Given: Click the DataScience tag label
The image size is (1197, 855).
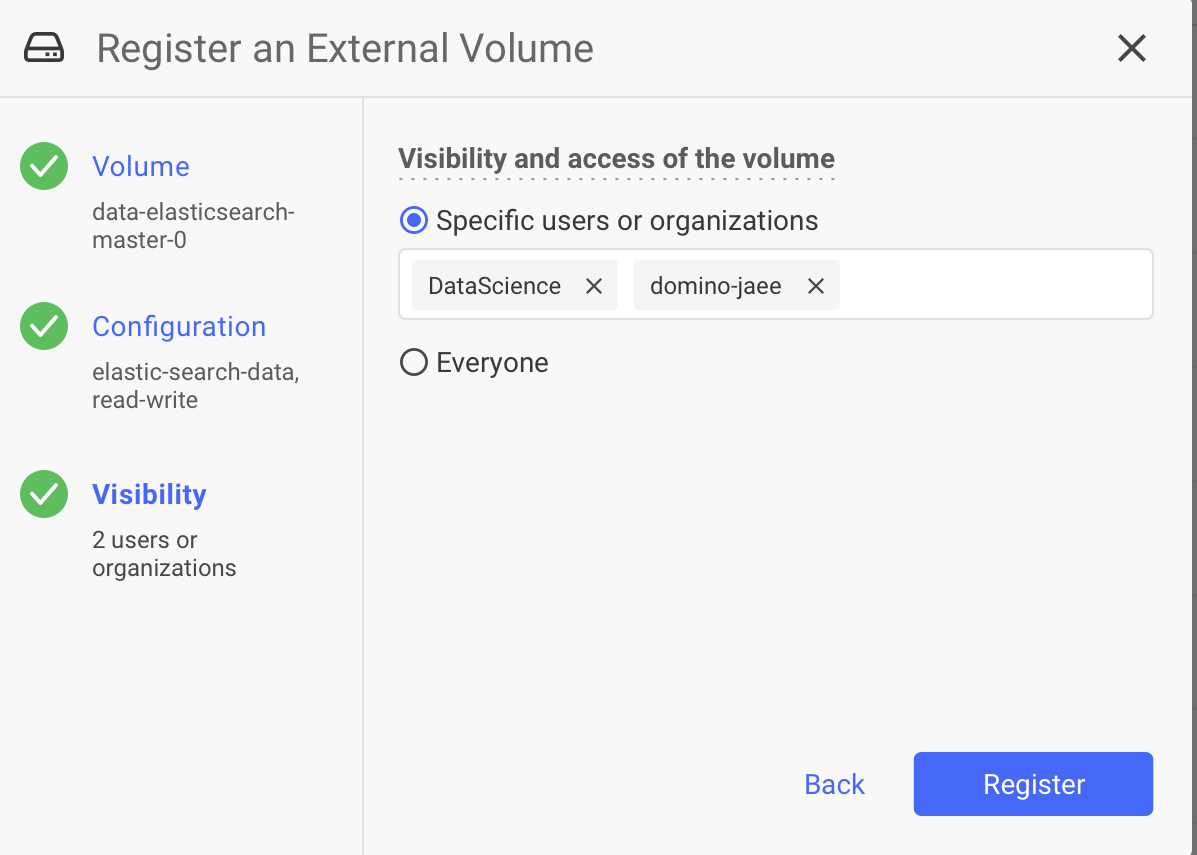Looking at the screenshot, I should [x=494, y=286].
